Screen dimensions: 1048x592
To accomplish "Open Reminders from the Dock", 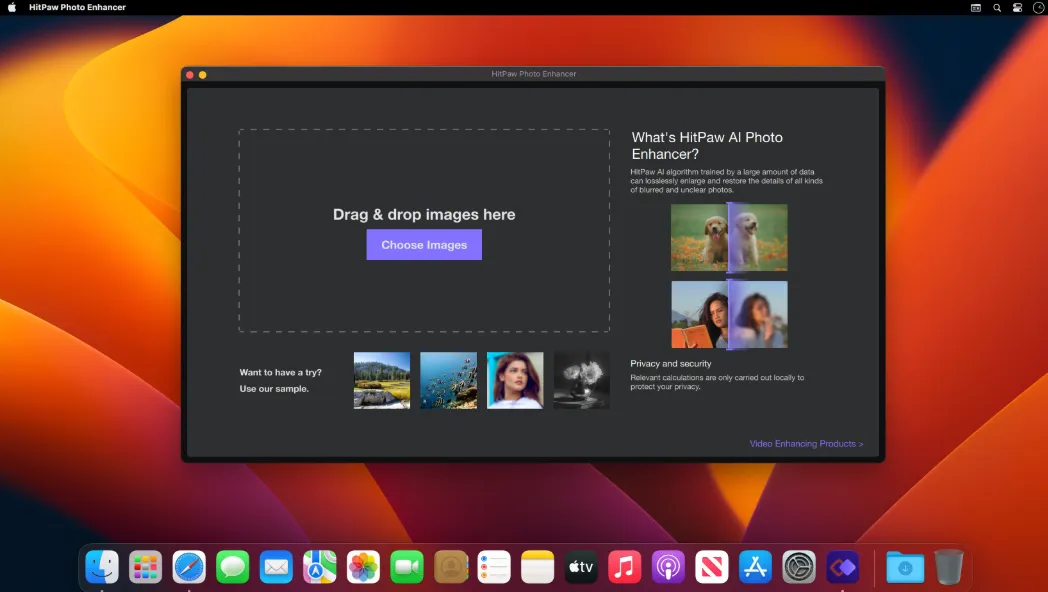I will pyautogui.click(x=494, y=567).
